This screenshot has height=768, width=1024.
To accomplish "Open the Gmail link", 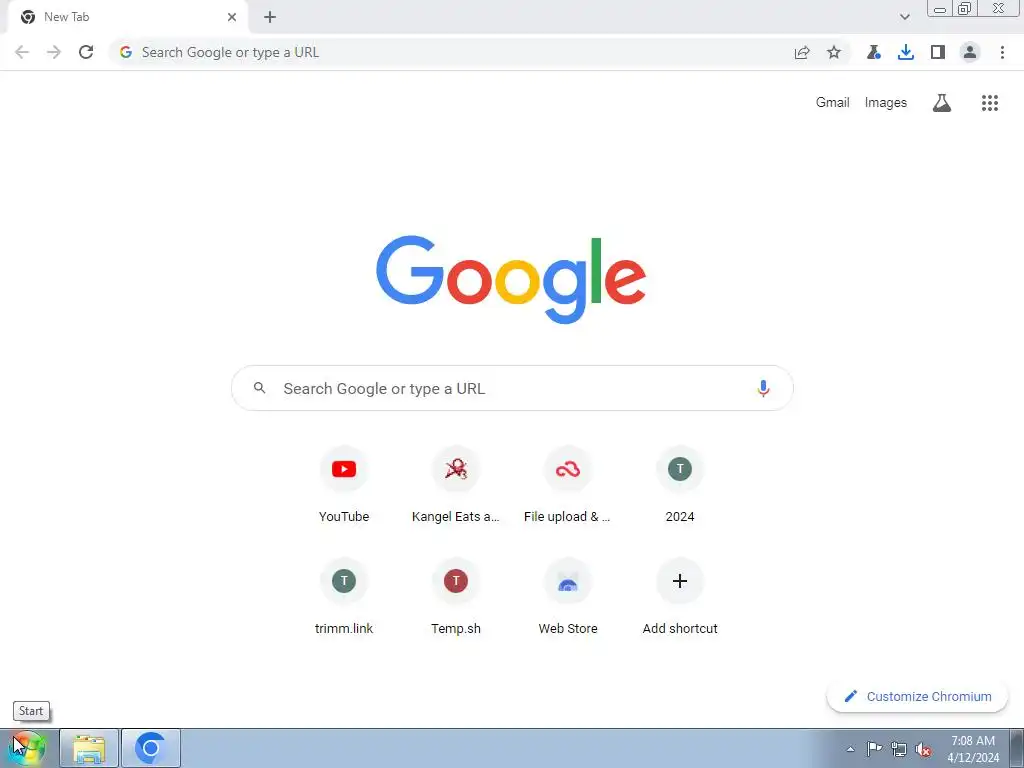I will (833, 103).
